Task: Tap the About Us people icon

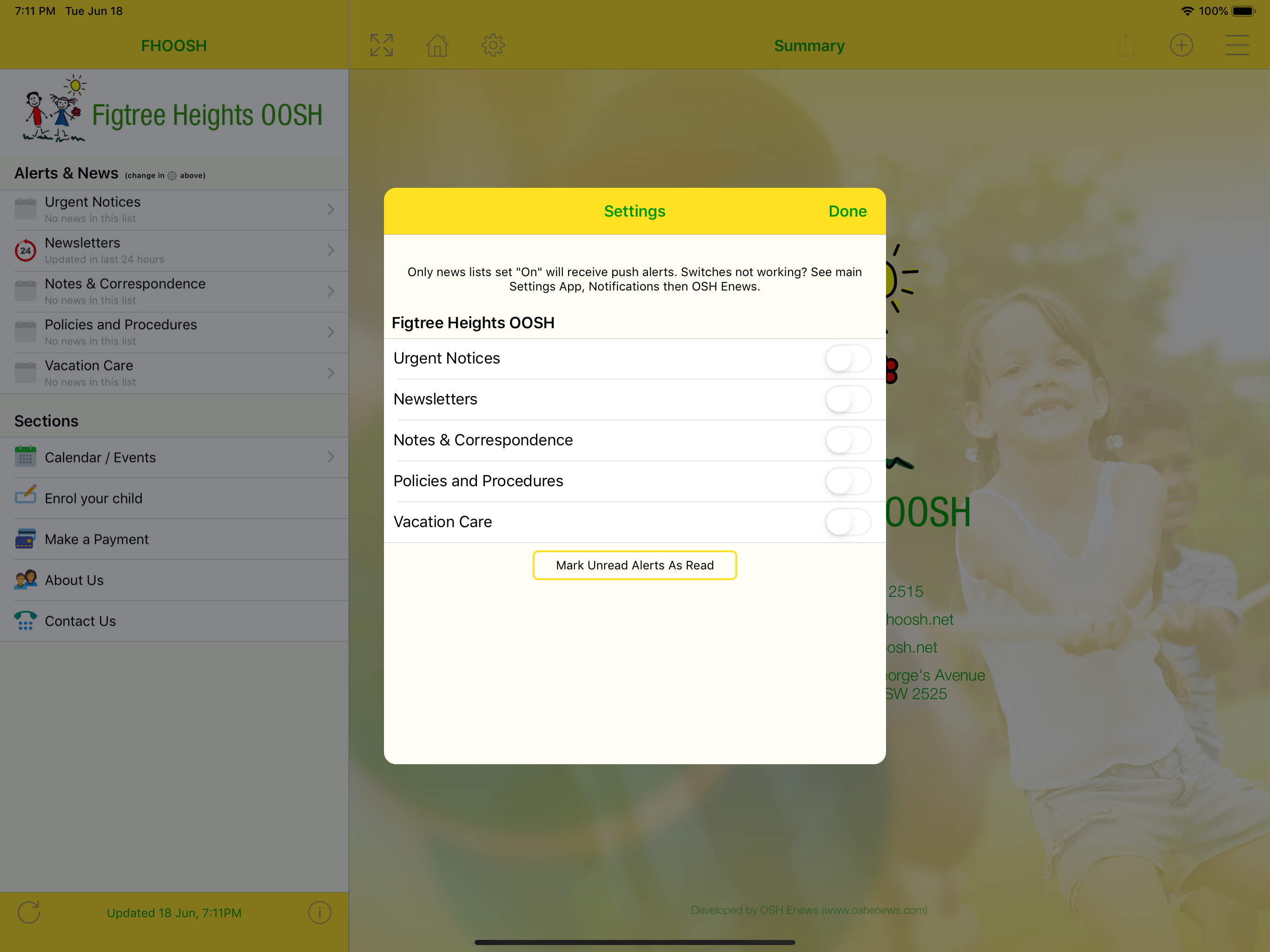Action: pyautogui.click(x=25, y=579)
